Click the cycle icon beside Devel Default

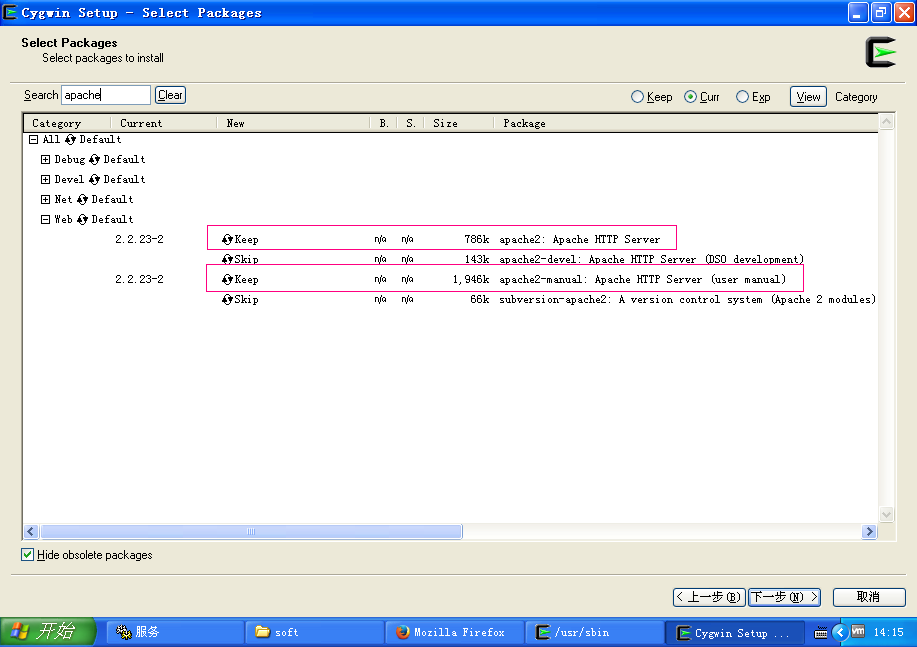[95, 179]
